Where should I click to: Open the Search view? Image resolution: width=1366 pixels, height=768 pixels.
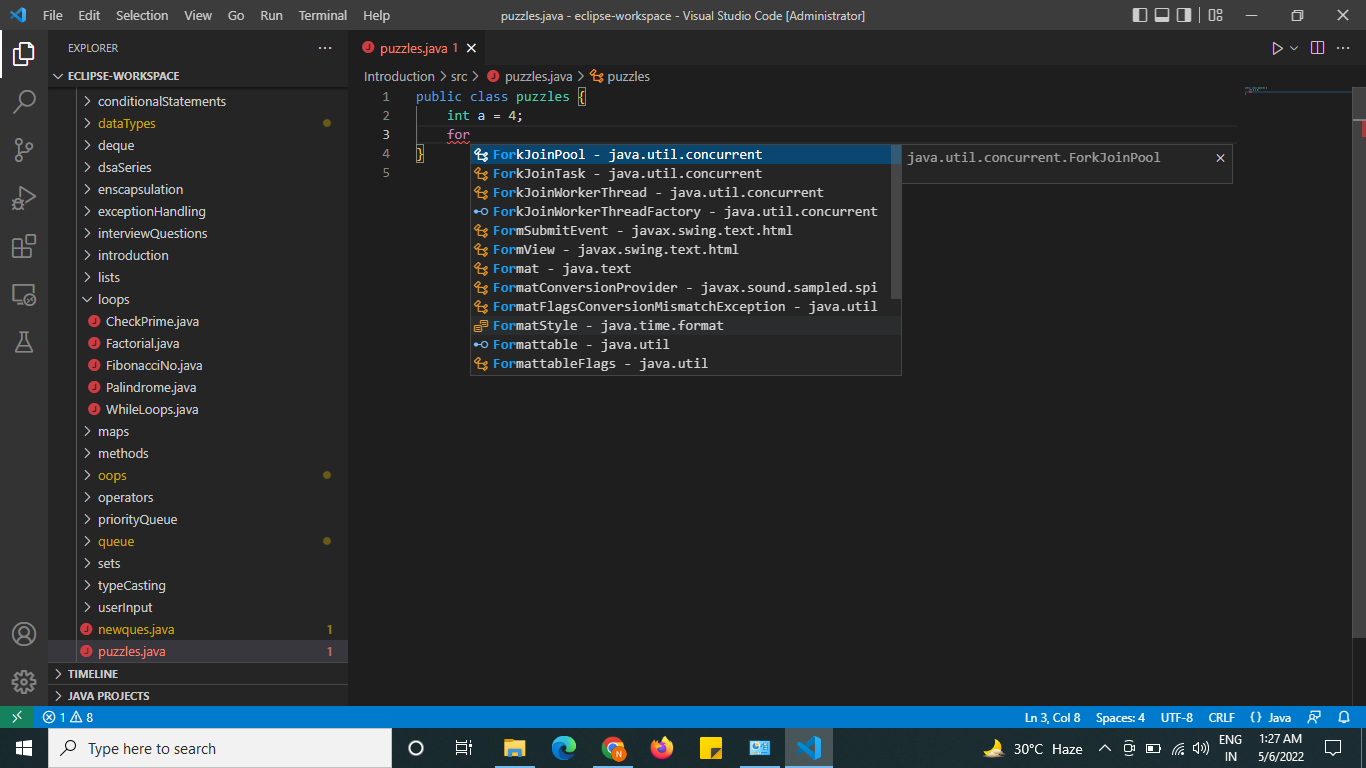25,101
